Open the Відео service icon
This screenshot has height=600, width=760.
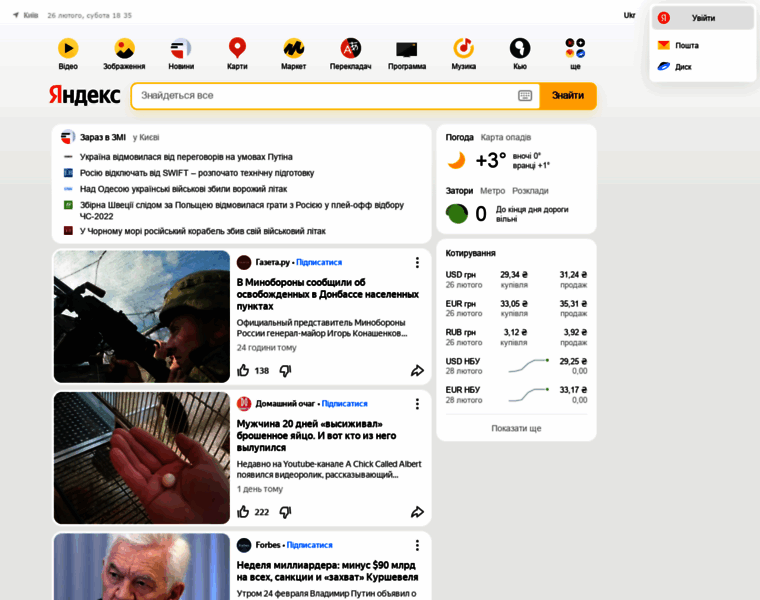pos(68,48)
